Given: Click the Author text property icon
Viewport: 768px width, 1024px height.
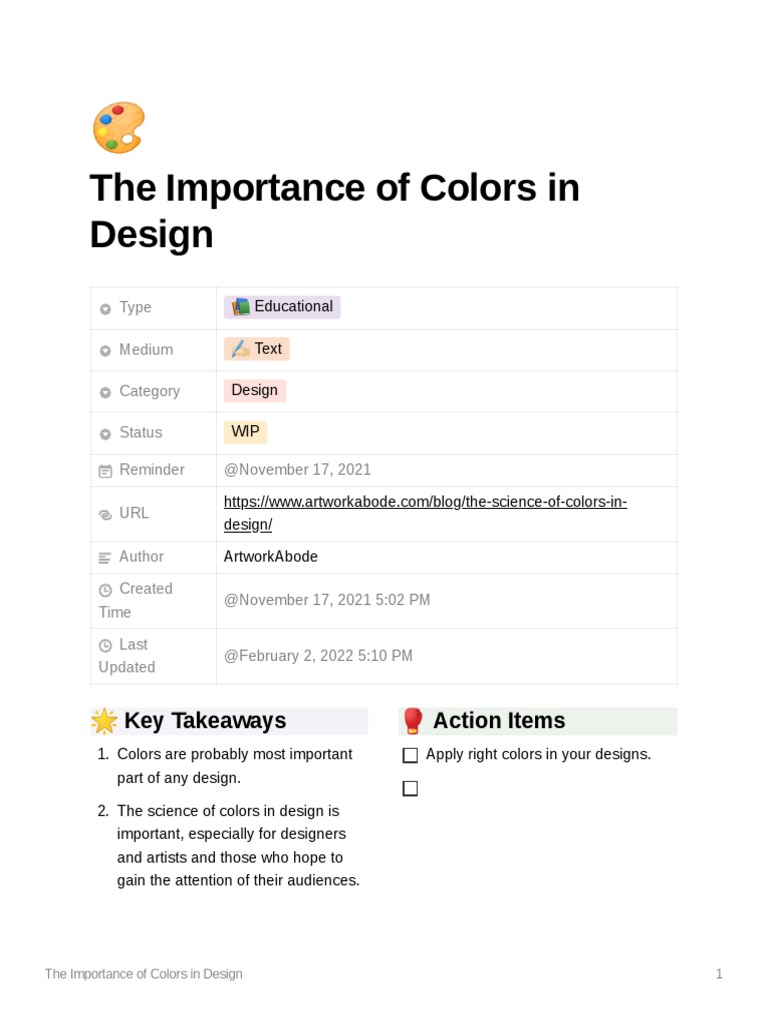Looking at the screenshot, I should click(x=105, y=558).
